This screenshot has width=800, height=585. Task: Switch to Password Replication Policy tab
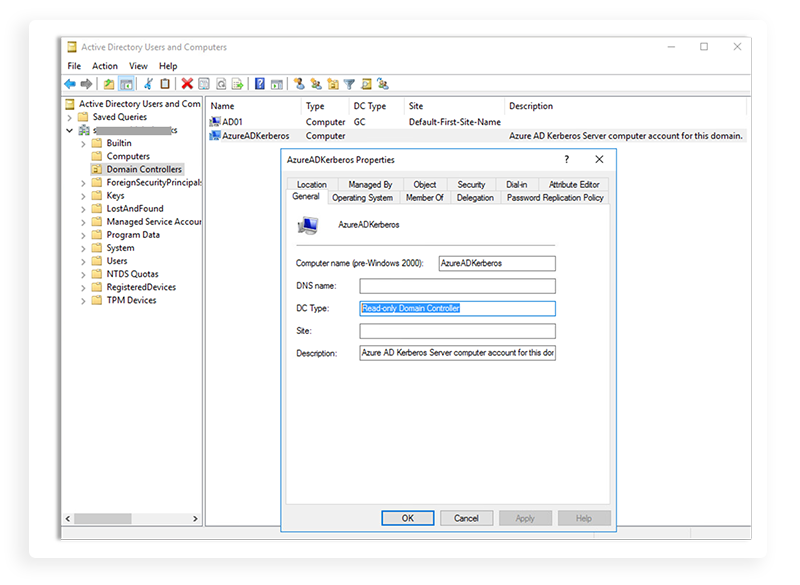(555, 197)
